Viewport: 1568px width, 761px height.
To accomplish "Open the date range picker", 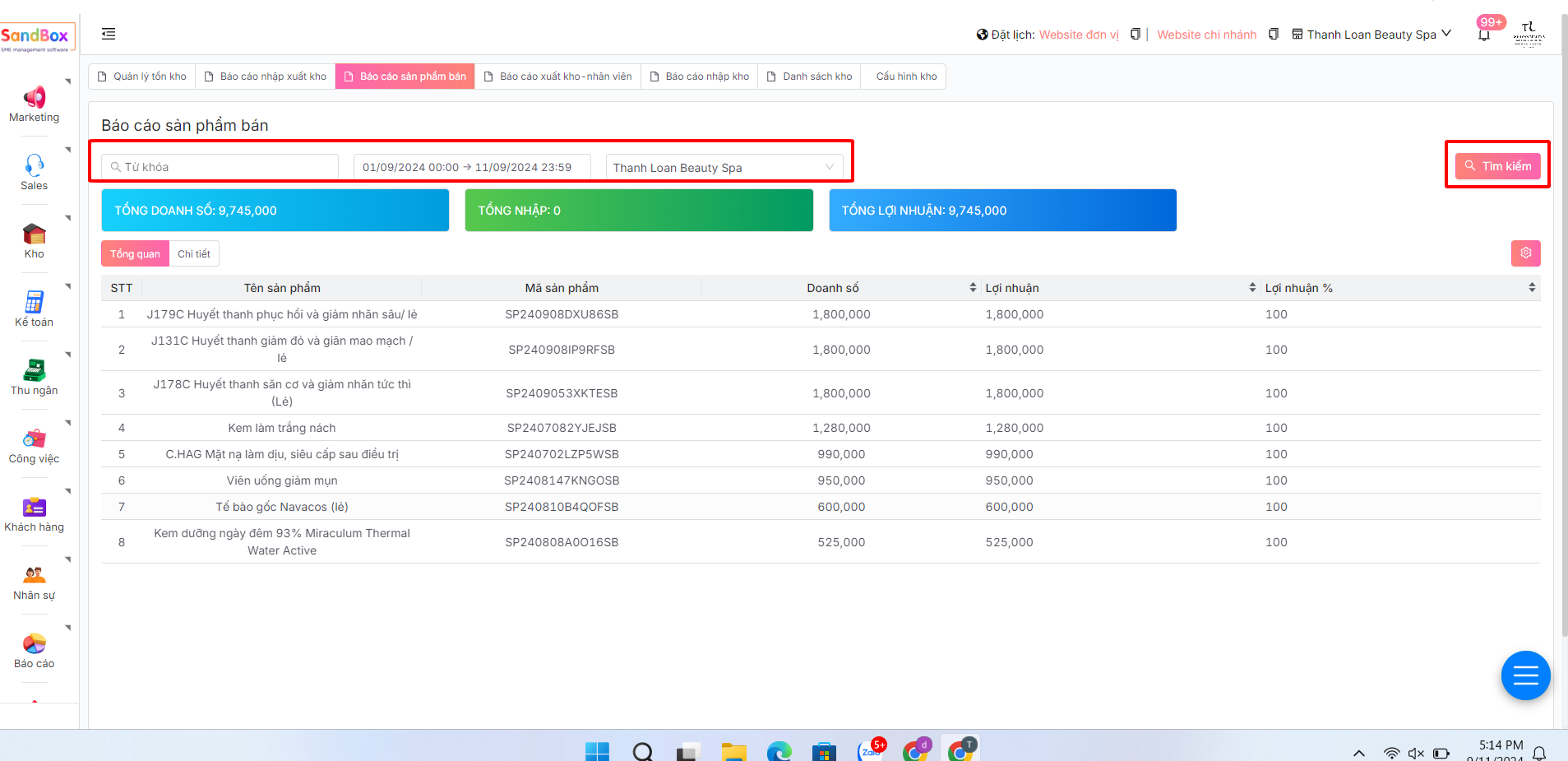I will [471, 168].
